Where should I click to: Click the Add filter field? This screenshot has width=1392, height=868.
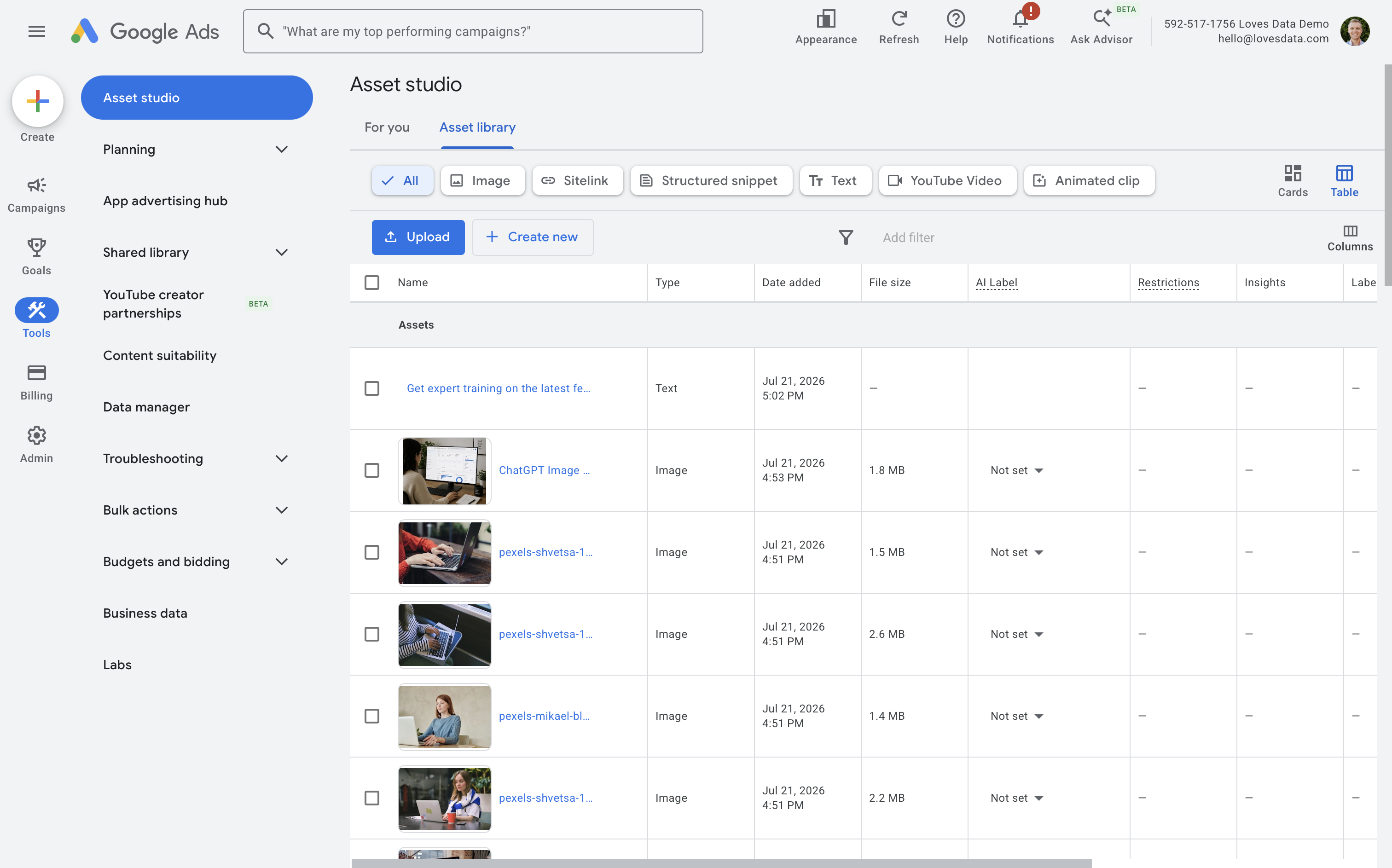(x=908, y=237)
